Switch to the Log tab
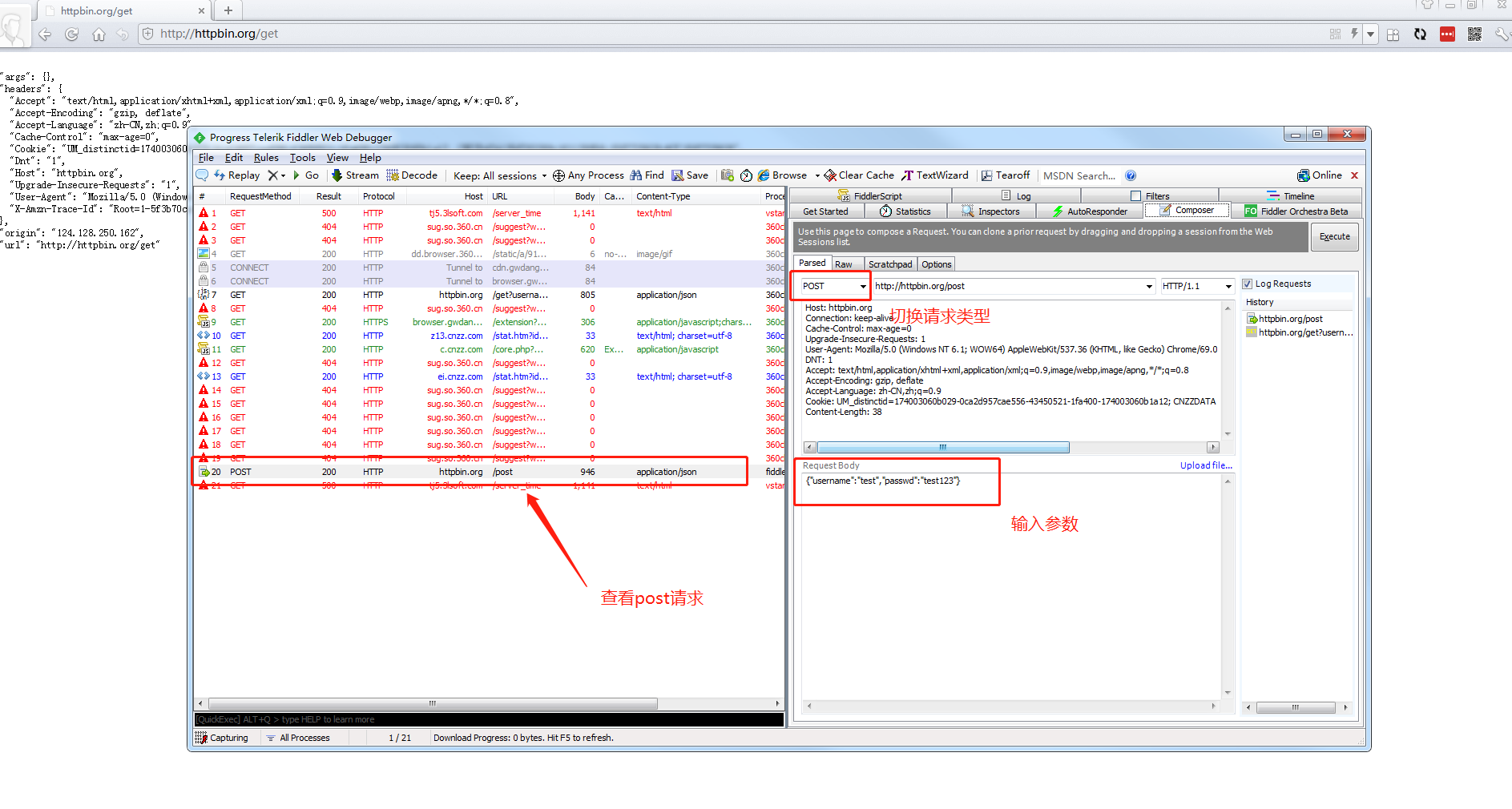Viewport: 1512px width, 809px height. coord(1016,196)
